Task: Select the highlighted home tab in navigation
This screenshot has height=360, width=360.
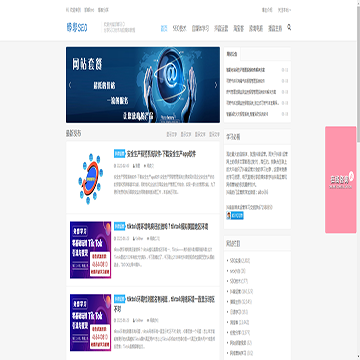Action: point(164,28)
